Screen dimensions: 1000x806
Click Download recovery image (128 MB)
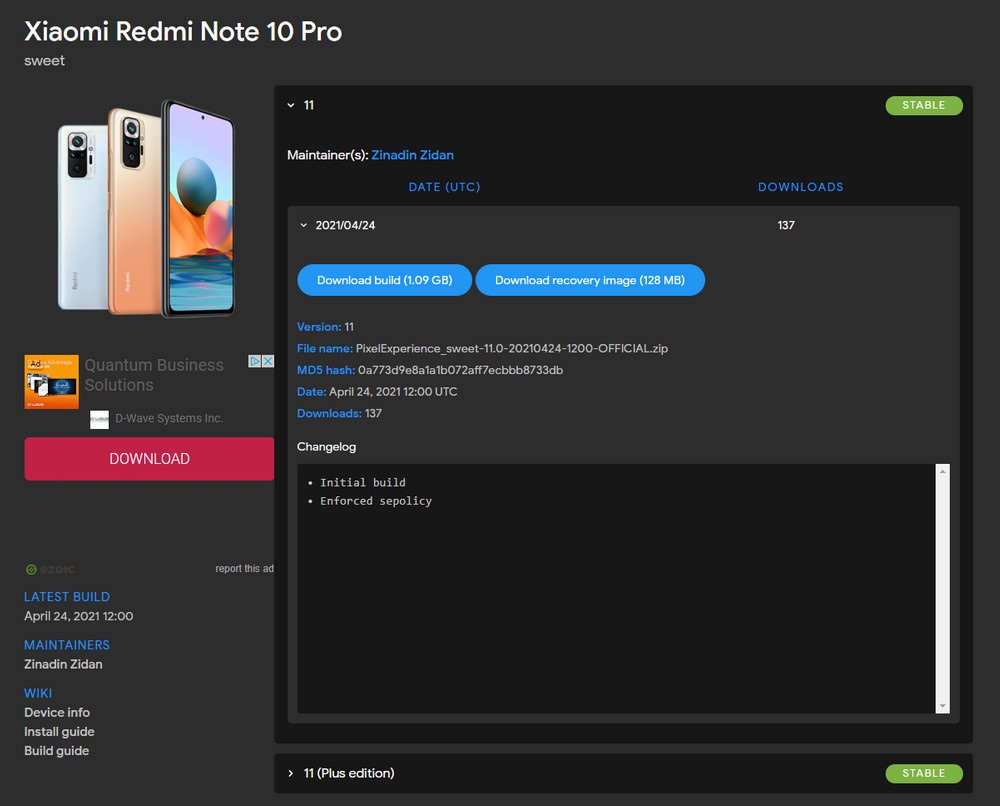(589, 280)
